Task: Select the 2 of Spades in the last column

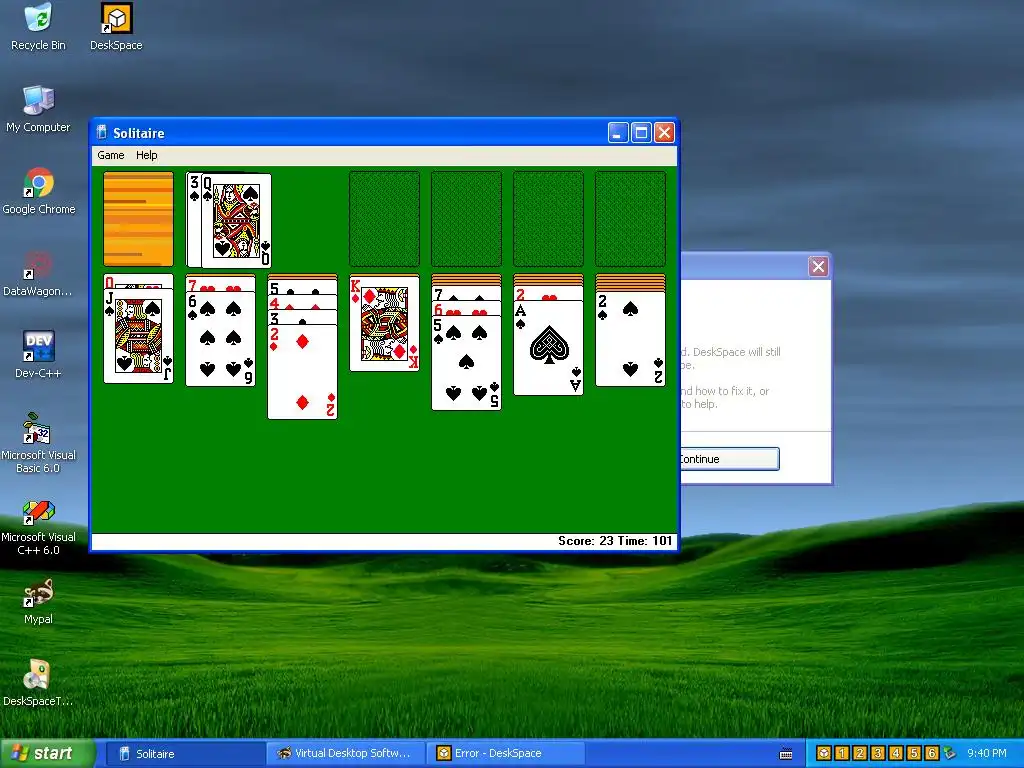Action: [630, 339]
